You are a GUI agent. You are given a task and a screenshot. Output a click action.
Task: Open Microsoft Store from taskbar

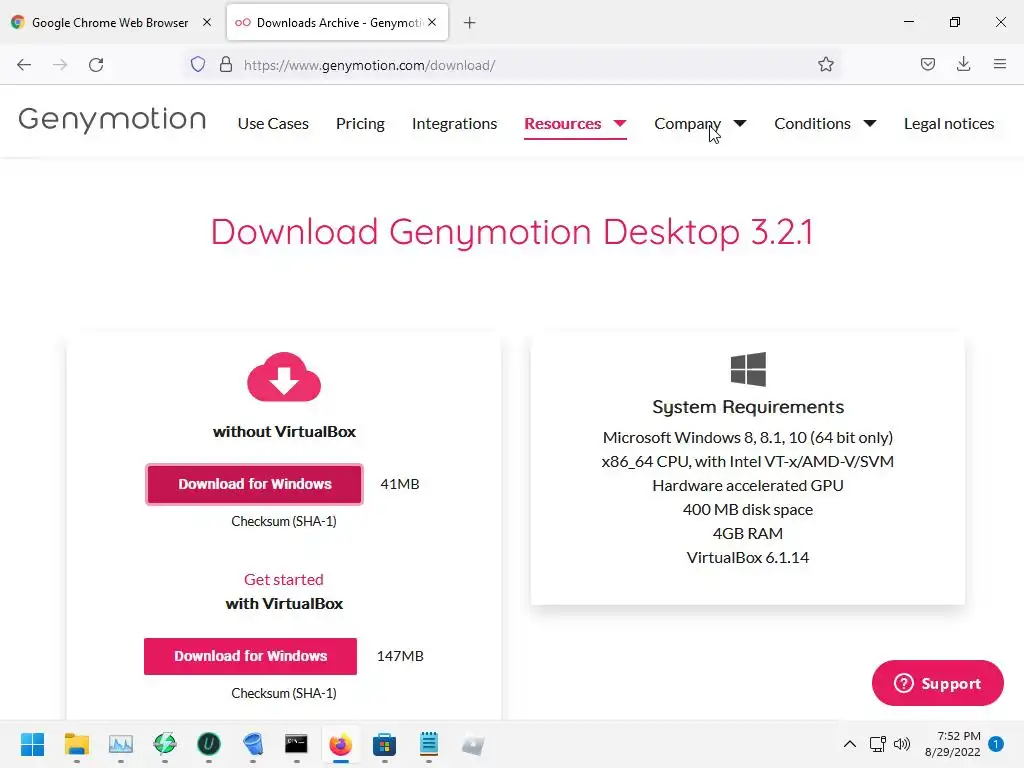pos(384,744)
